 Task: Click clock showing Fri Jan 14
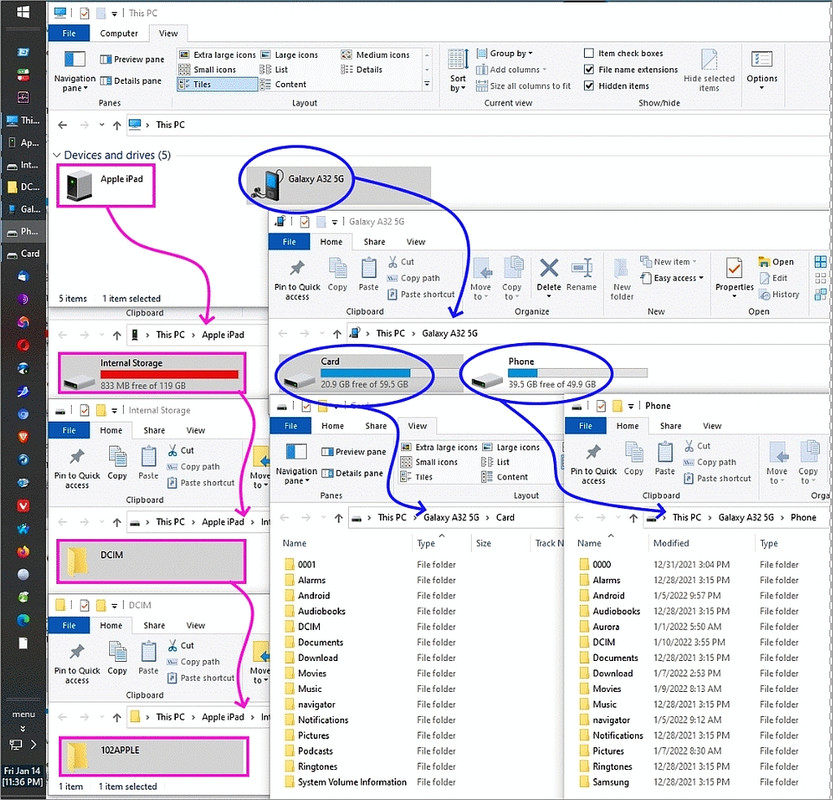[x=23, y=776]
